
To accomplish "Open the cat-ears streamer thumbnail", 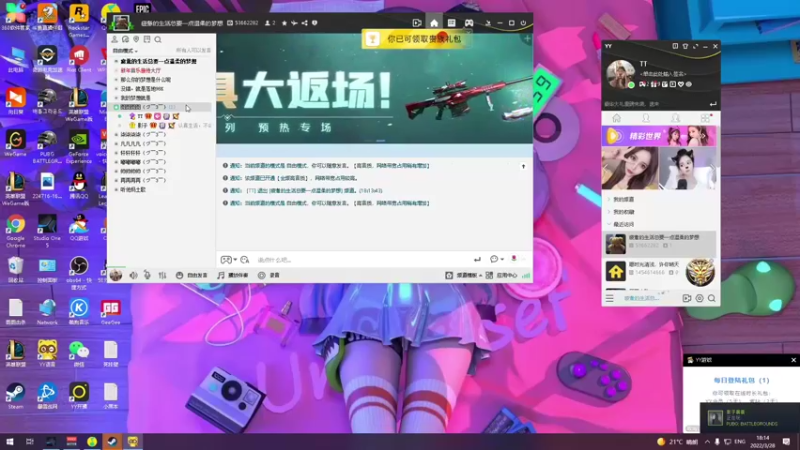I will click(688, 168).
